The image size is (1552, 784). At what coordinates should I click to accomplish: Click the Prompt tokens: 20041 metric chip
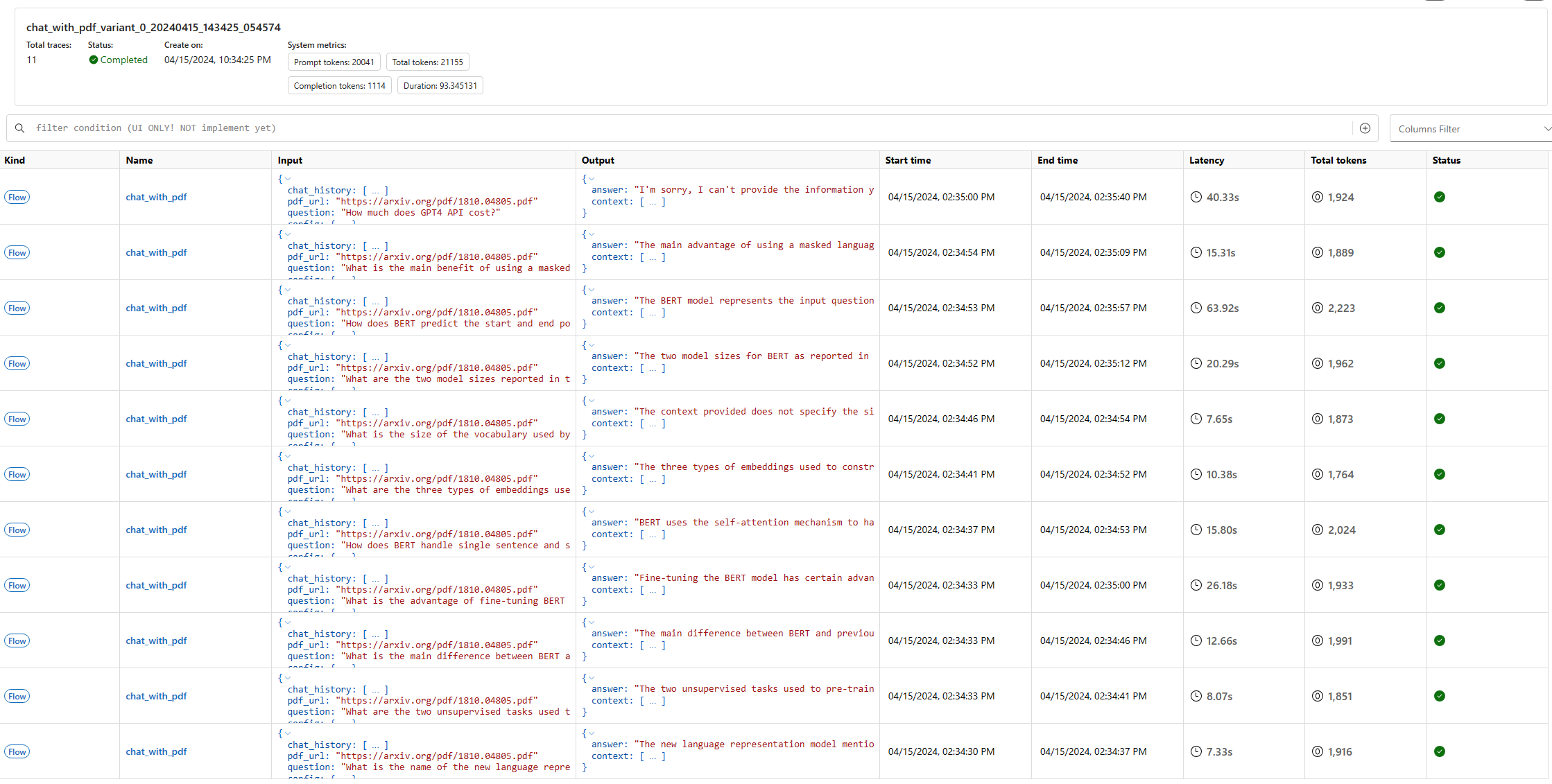pyautogui.click(x=334, y=62)
